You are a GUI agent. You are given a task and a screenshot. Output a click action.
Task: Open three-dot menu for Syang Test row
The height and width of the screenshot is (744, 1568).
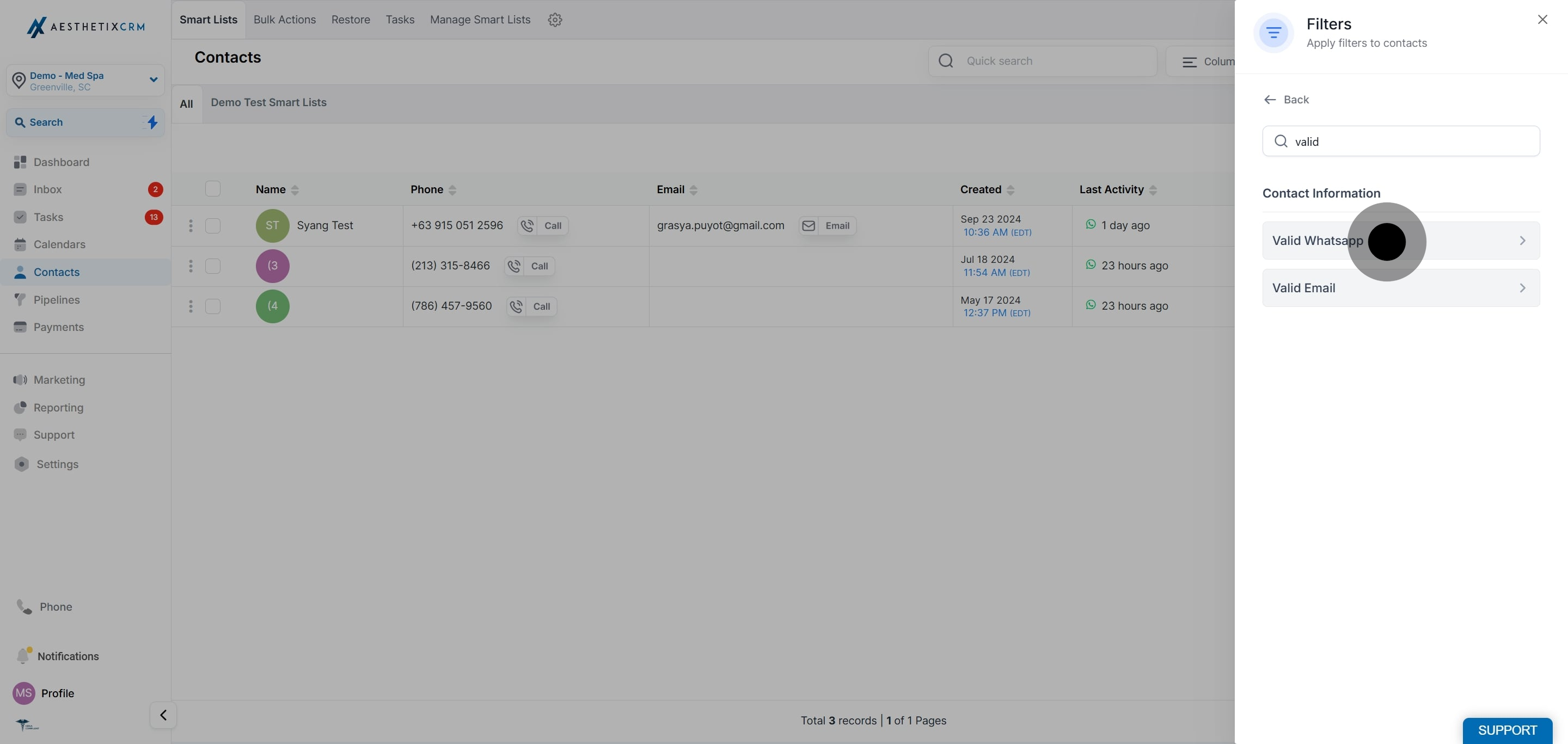click(191, 226)
